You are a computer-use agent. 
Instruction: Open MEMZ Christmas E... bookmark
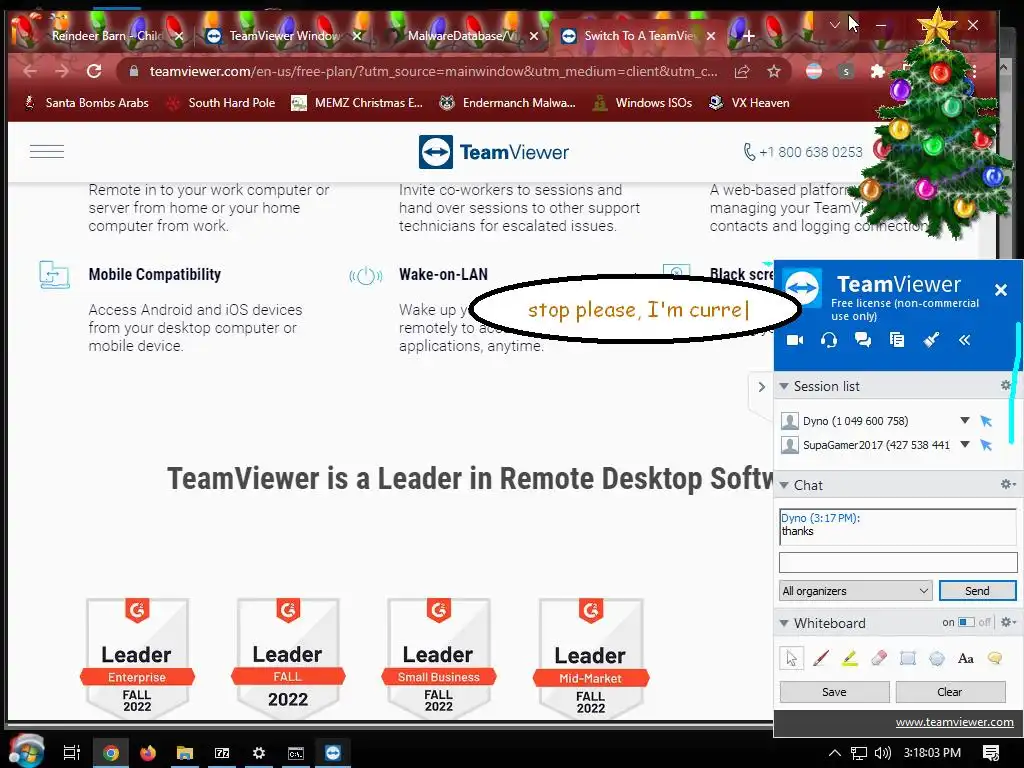click(357, 103)
